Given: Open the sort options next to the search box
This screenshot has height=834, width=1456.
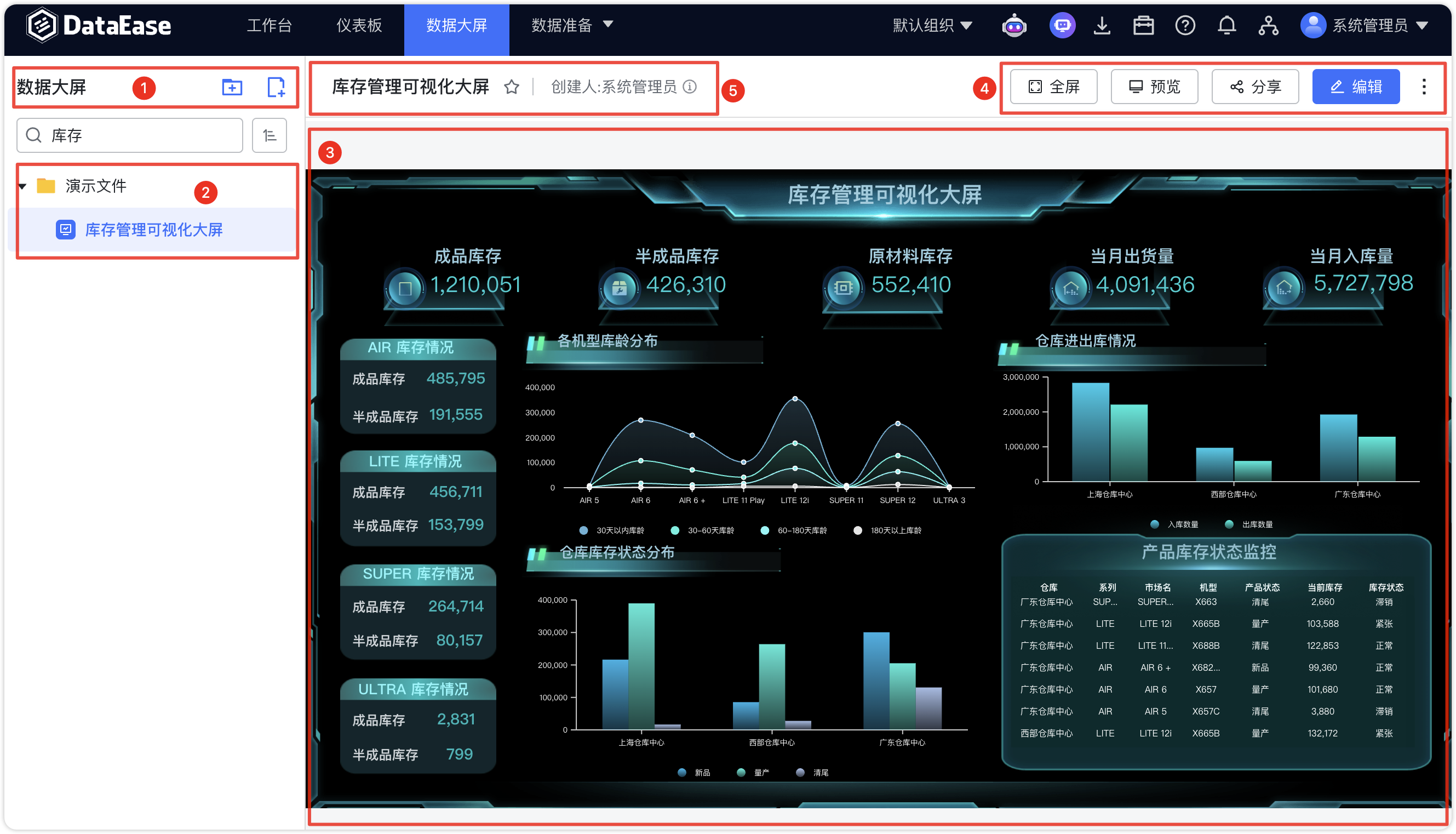Looking at the screenshot, I should coord(269,135).
